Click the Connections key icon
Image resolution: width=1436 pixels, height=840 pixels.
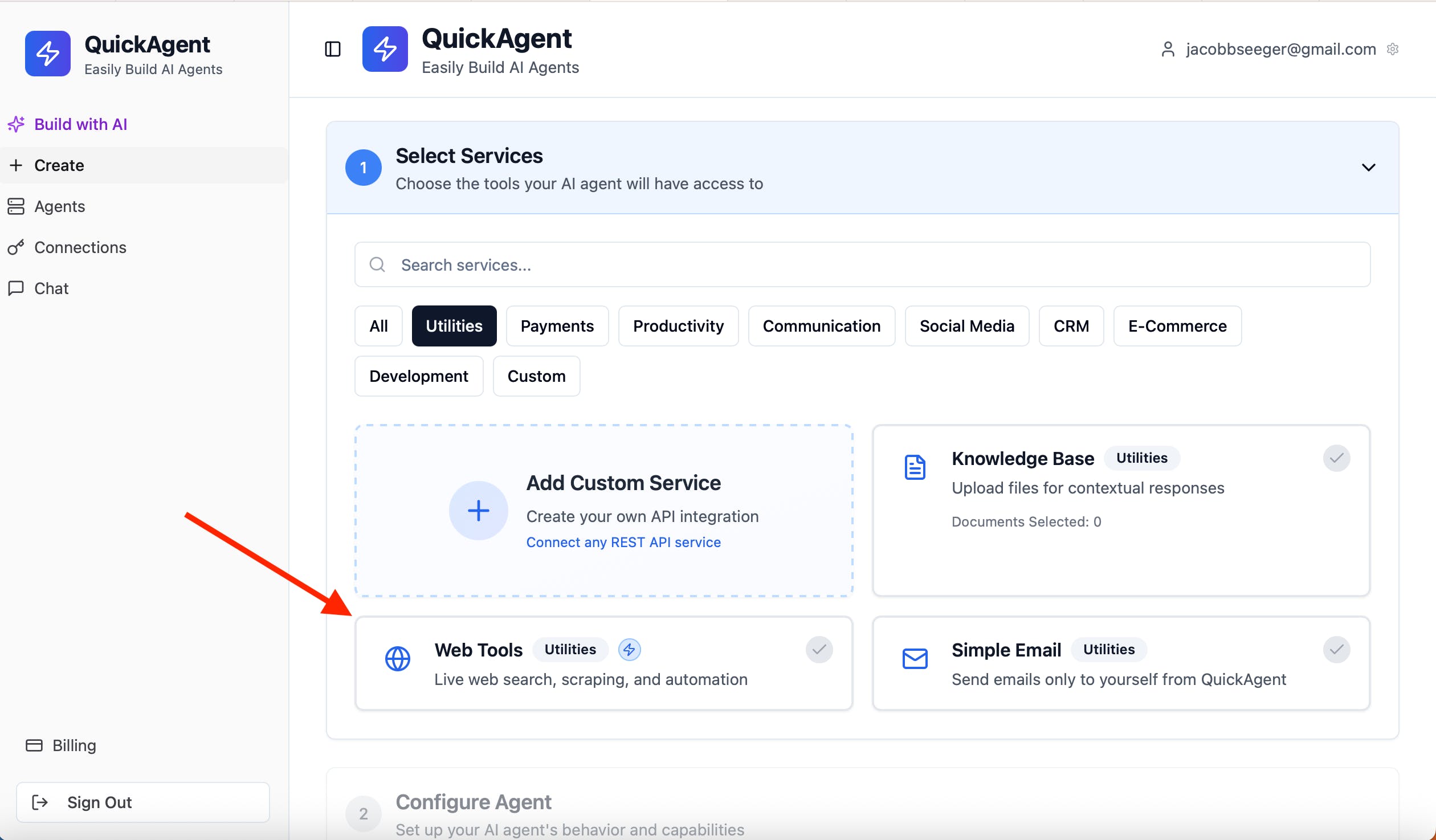pos(16,247)
